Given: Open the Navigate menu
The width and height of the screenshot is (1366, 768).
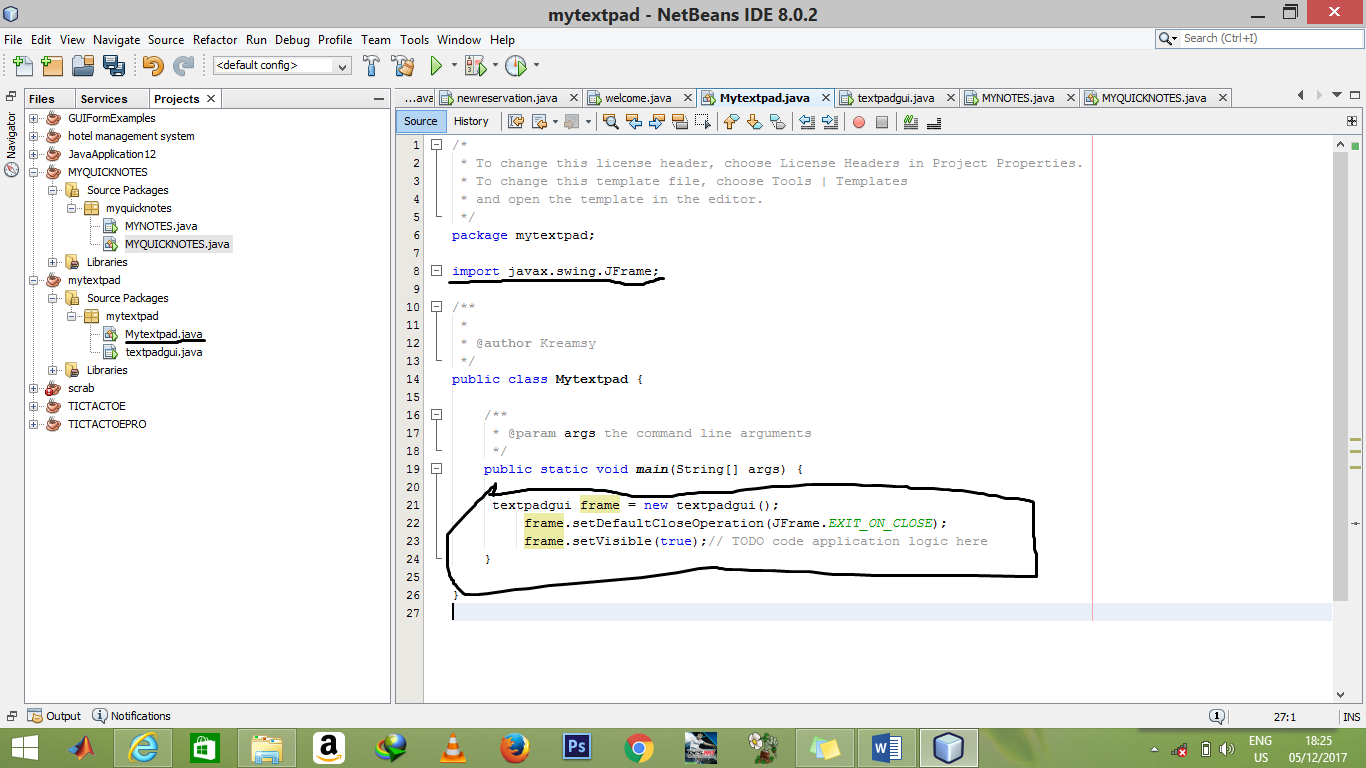Looking at the screenshot, I should 117,40.
